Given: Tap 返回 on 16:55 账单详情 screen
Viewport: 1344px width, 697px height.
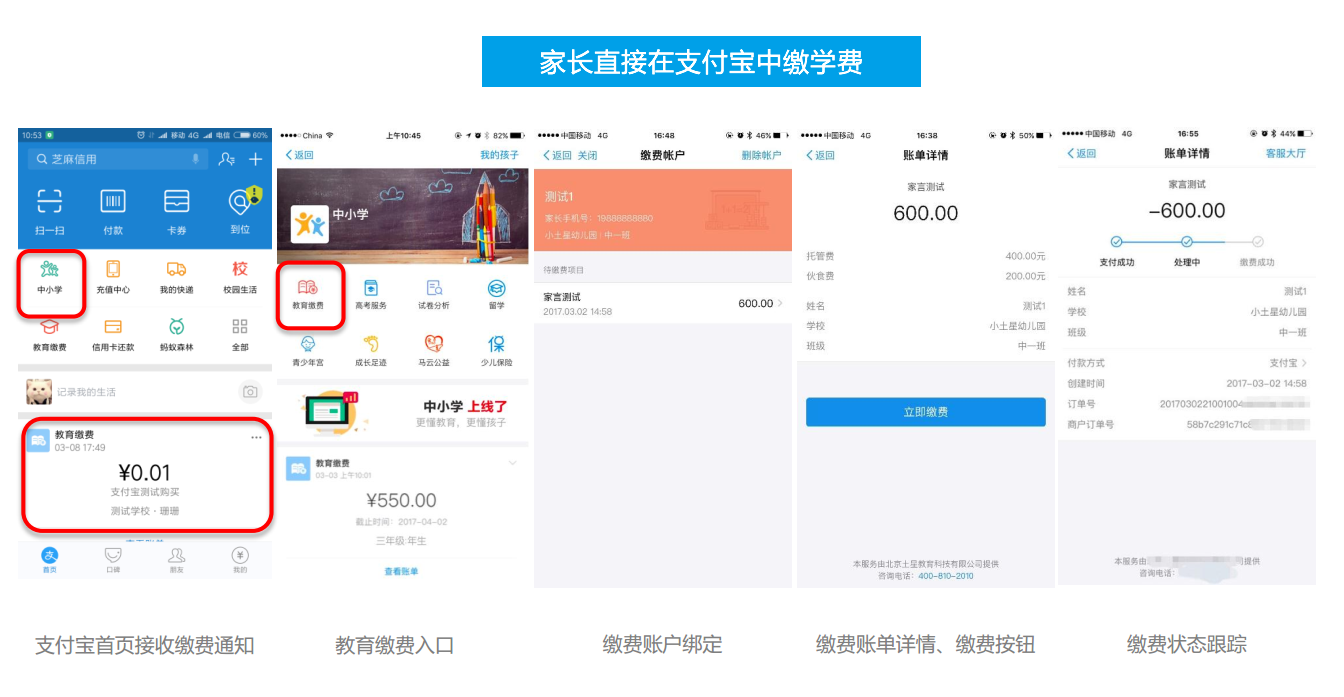Looking at the screenshot, I should click(1082, 153).
